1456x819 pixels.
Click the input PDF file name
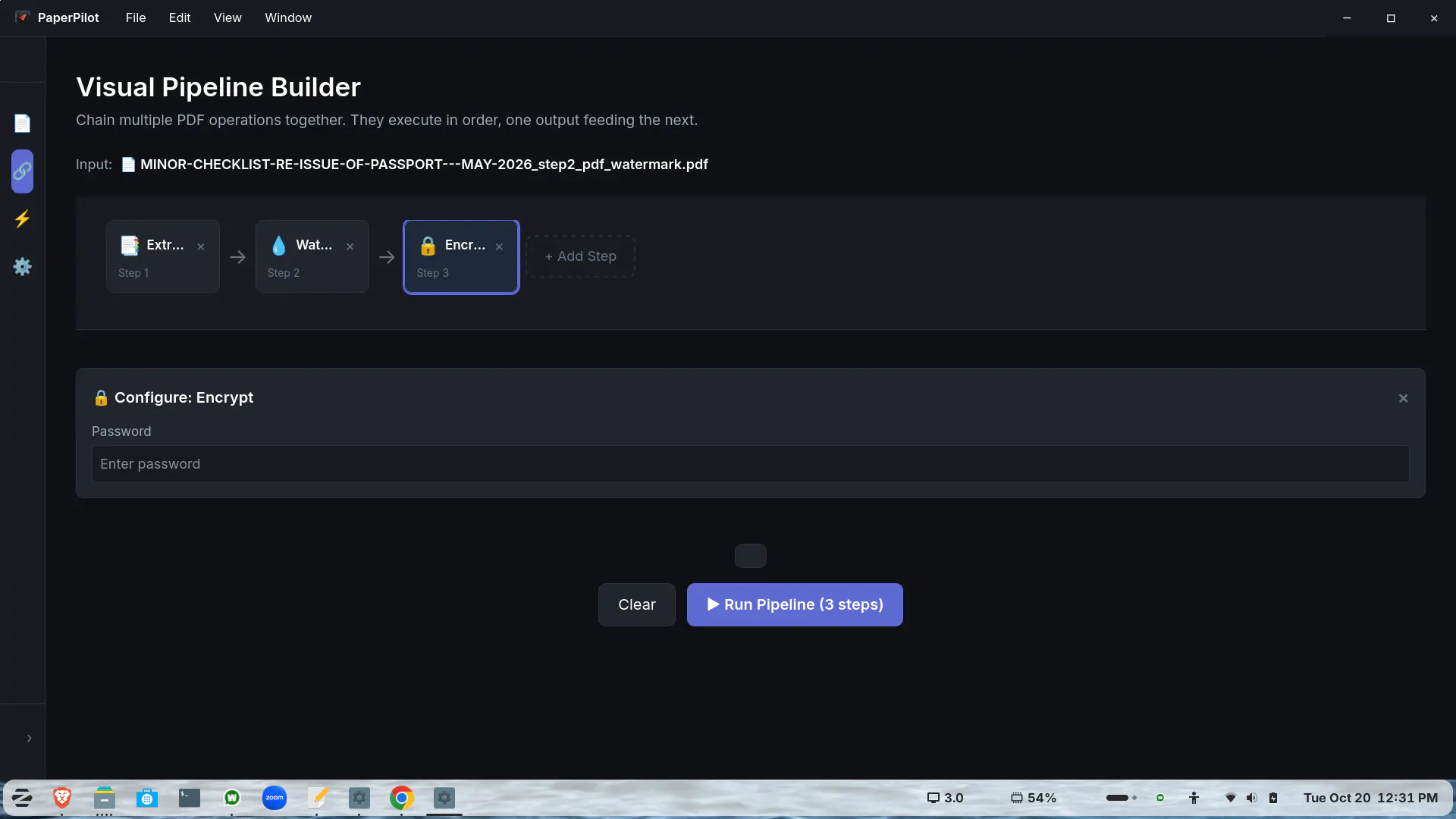(x=424, y=165)
